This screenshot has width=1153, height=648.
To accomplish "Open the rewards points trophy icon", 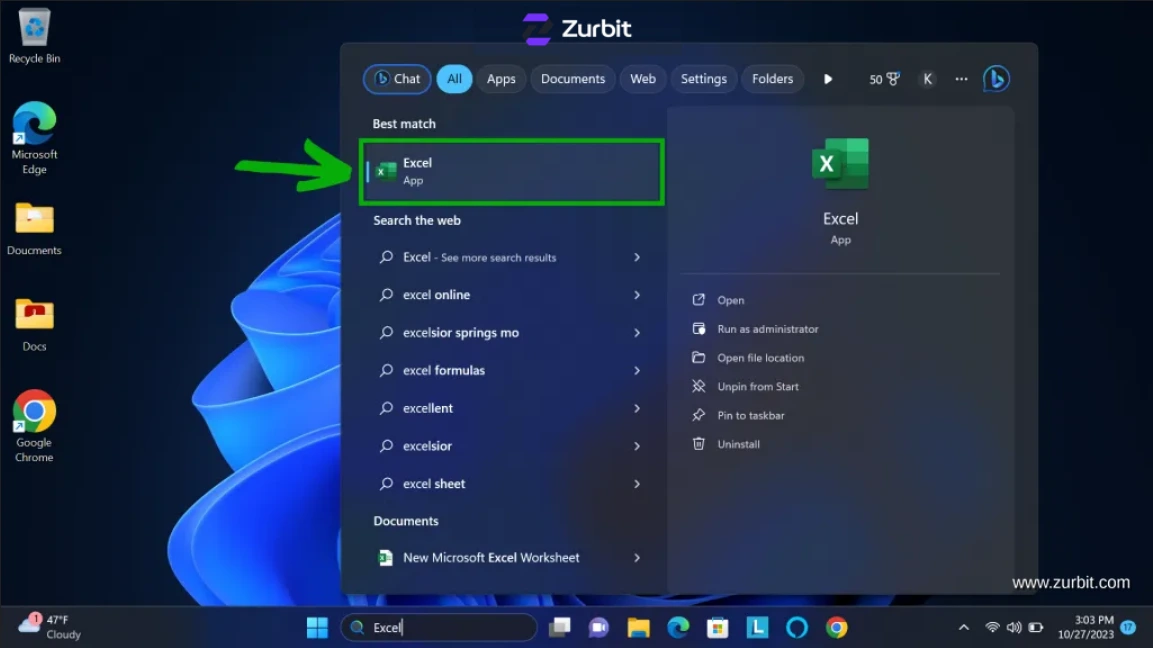I will (x=884, y=79).
